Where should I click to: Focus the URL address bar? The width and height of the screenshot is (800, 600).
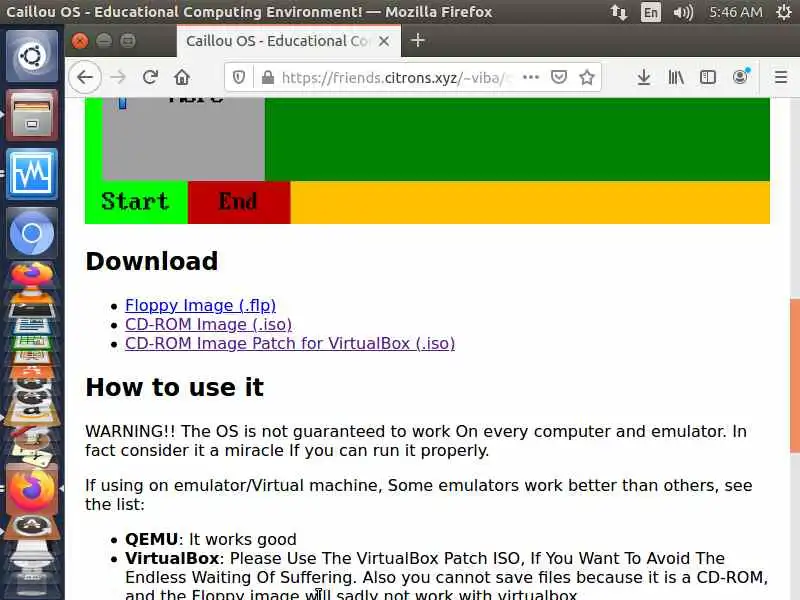point(395,78)
